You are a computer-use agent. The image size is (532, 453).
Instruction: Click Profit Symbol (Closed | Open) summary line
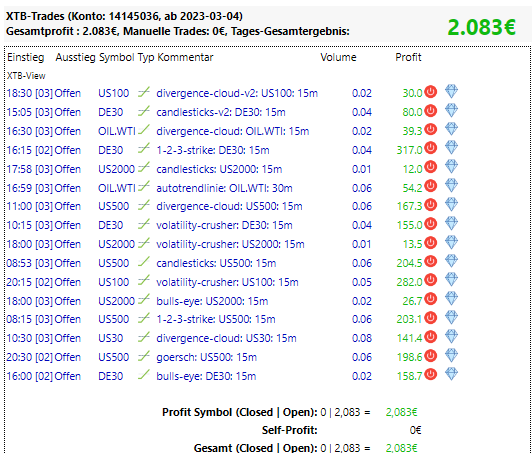(x=289, y=412)
